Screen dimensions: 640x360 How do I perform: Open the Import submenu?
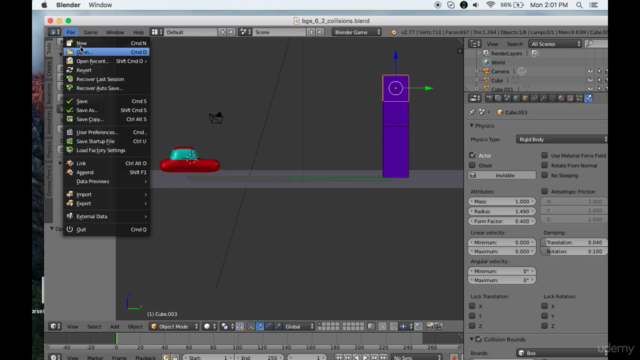click(107, 194)
